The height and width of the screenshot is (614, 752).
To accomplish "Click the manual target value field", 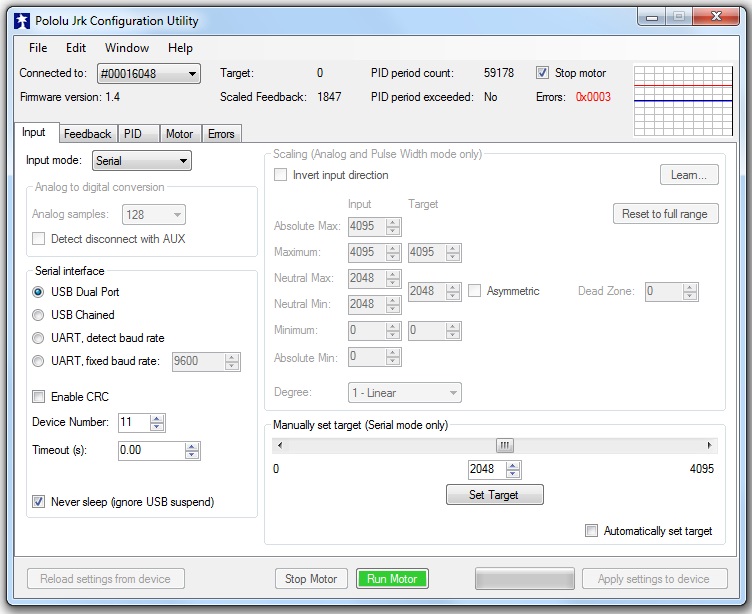I will tap(486, 469).
